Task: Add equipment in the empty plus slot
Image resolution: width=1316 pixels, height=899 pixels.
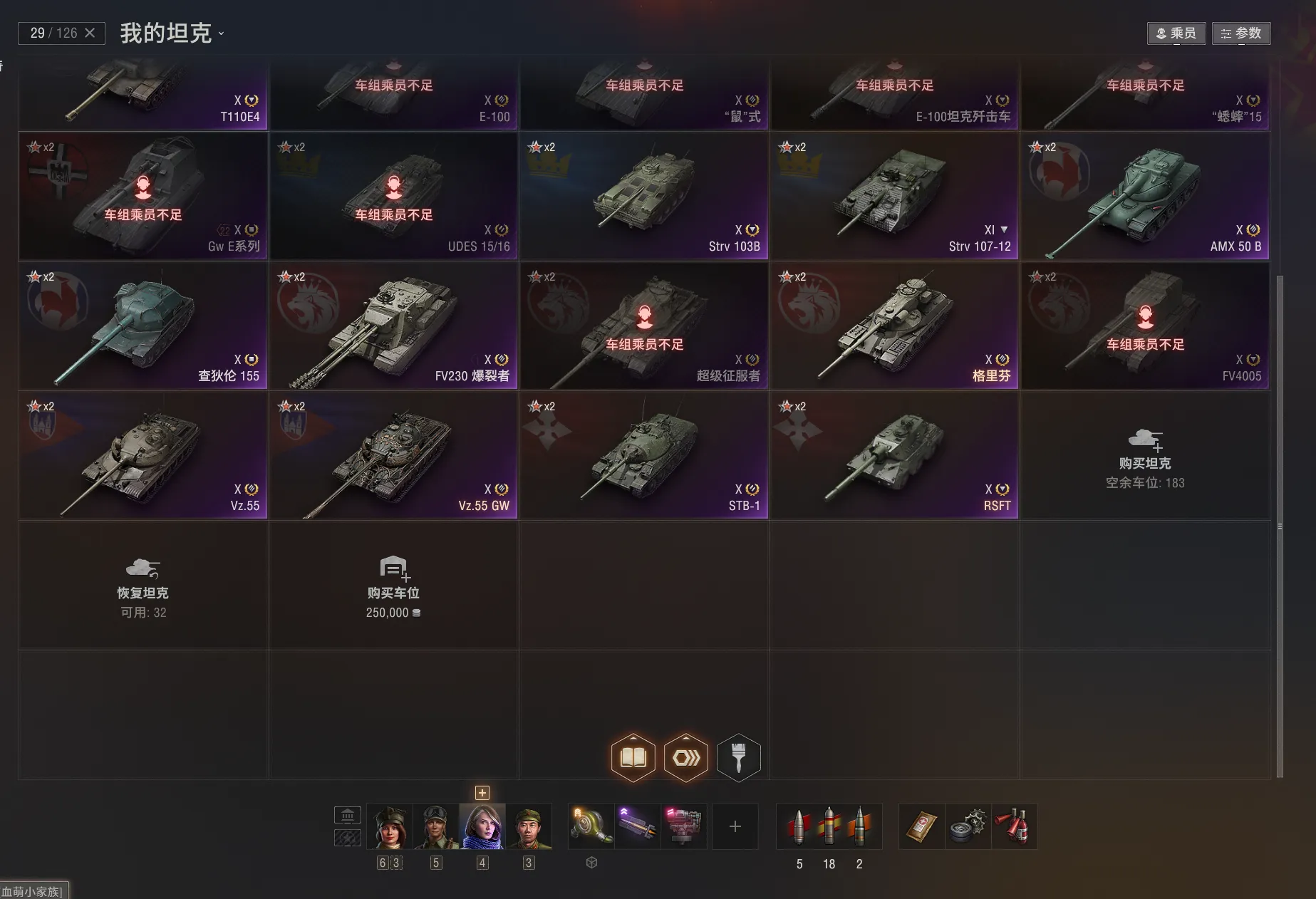Action: tap(735, 826)
